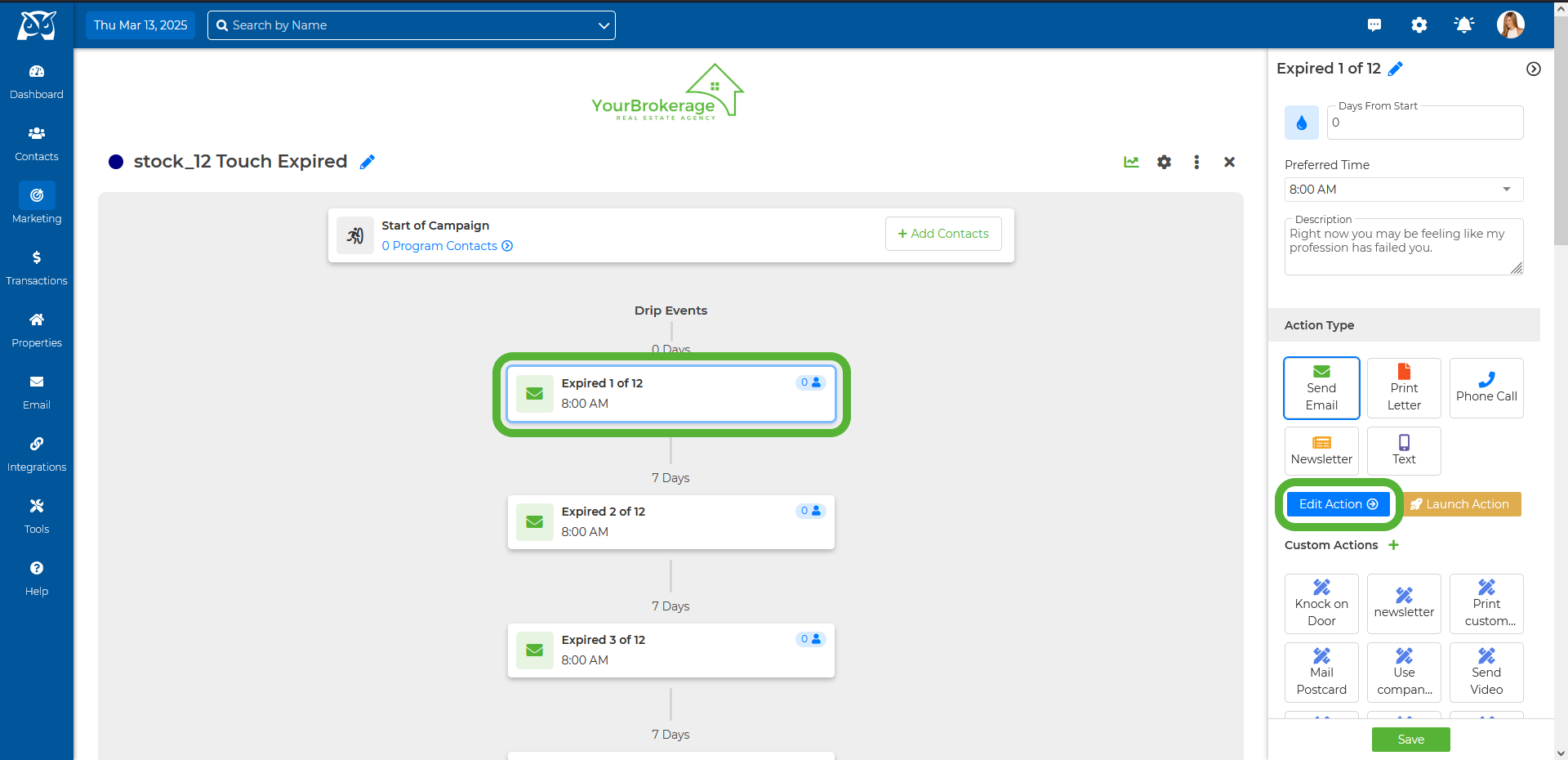Image resolution: width=1568 pixels, height=760 pixels.
Task: Click the Launch Action button
Action: 1460,504
